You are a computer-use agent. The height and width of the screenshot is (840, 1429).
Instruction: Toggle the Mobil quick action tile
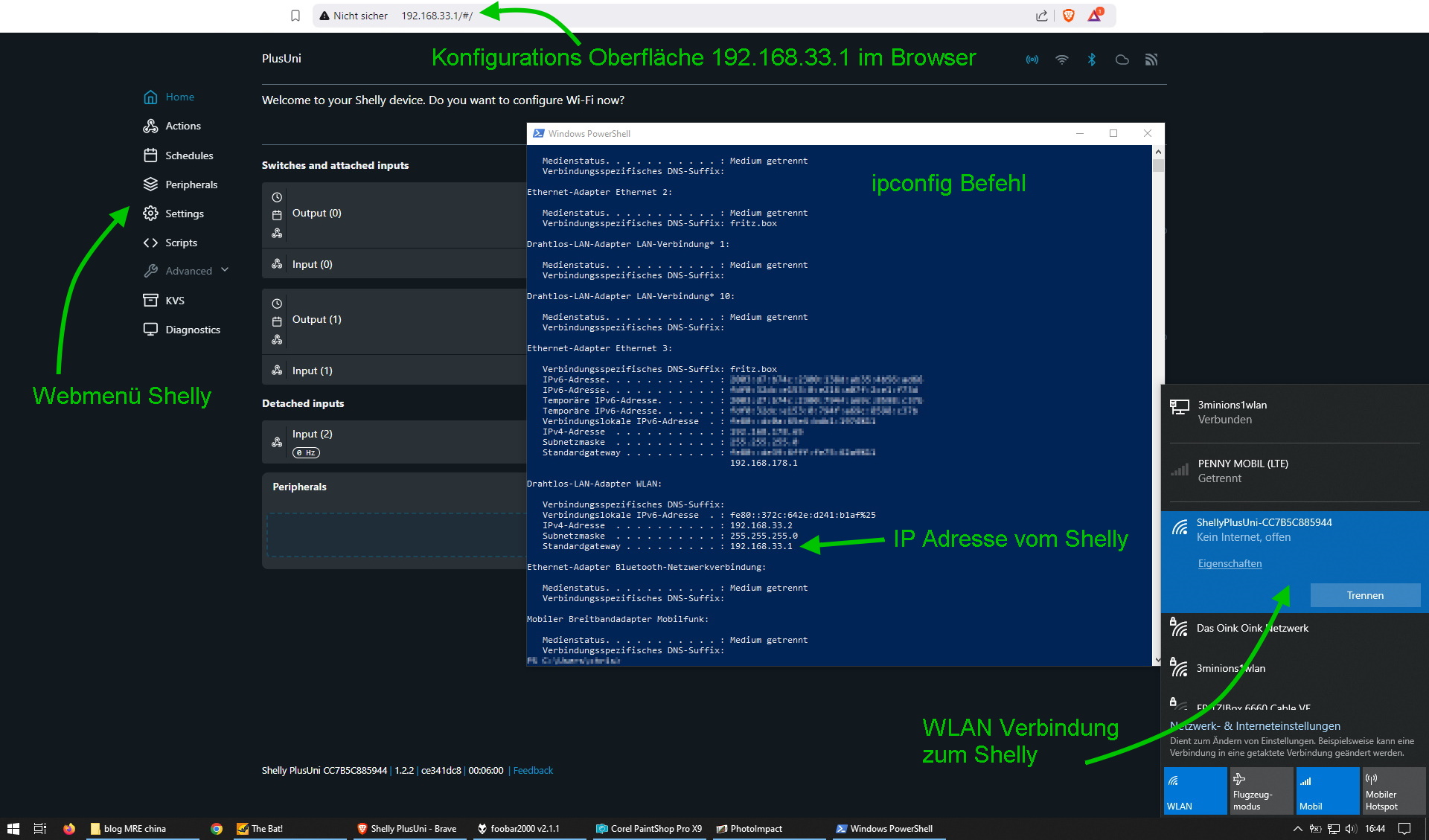click(1328, 791)
